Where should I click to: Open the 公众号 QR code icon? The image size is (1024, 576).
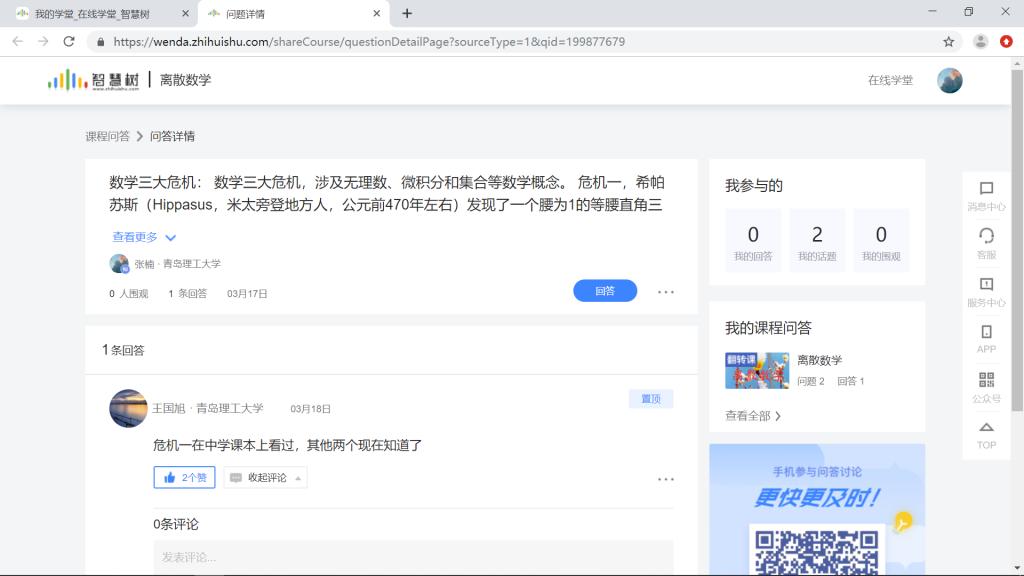tap(986, 380)
